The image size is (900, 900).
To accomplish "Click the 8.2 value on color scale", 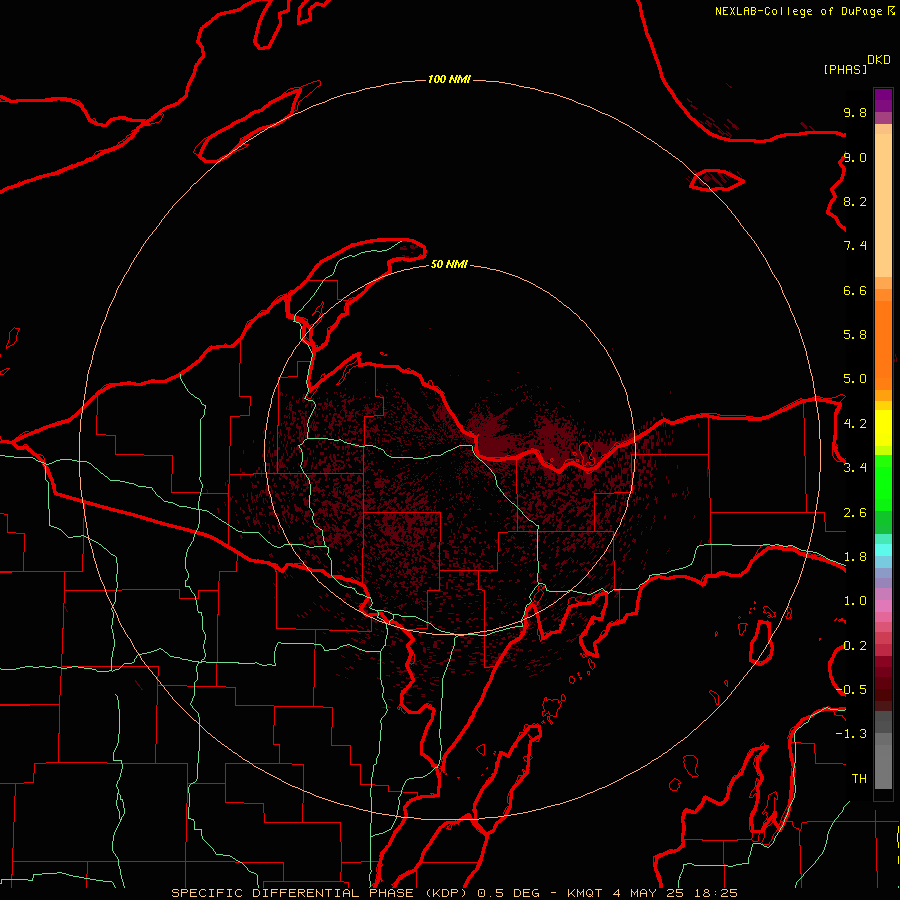I will pyautogui.click(x=855, y=201).
